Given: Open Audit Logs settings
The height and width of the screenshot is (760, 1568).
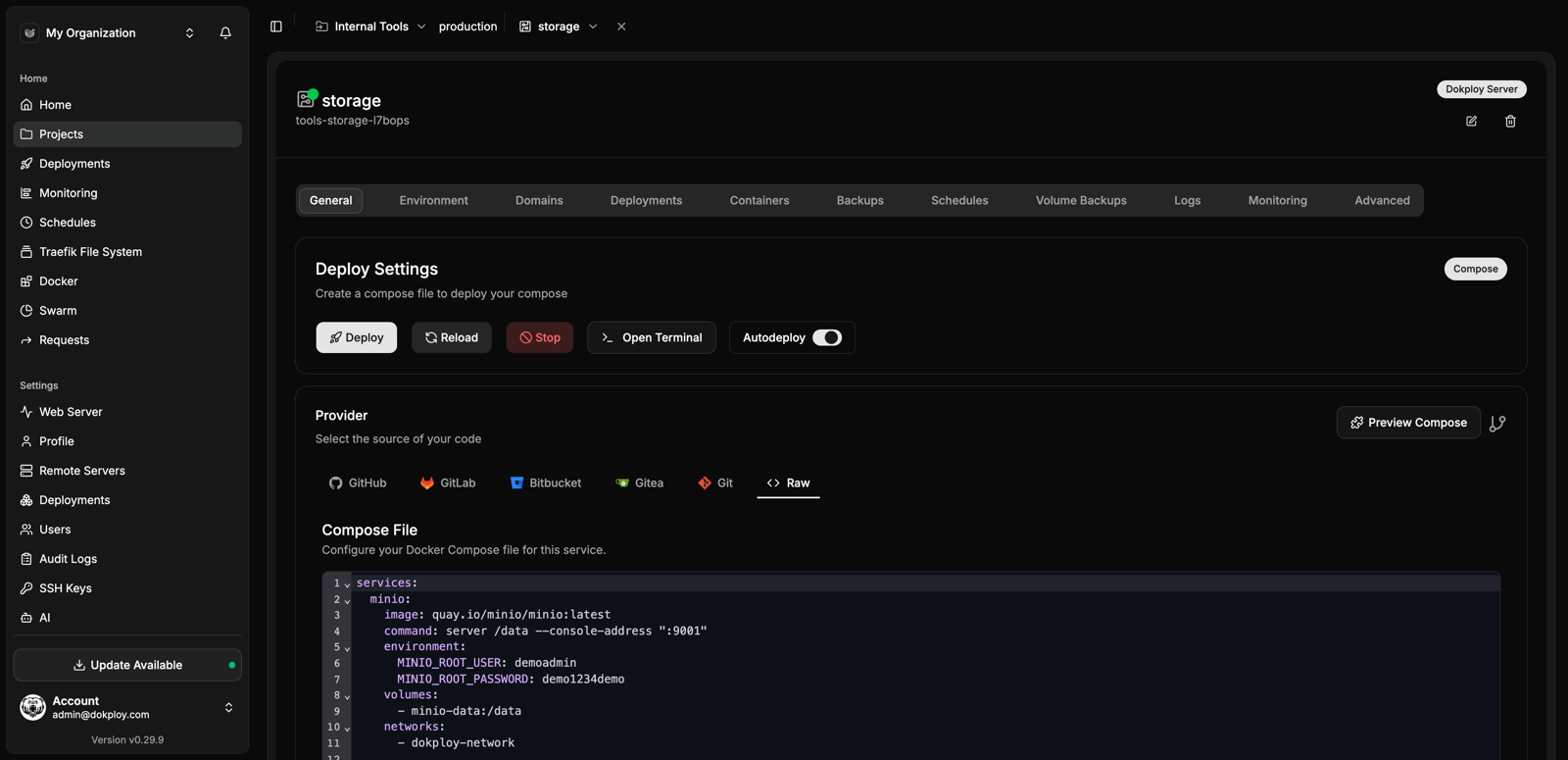Looking at the screenshot, I should click(127, 559).
